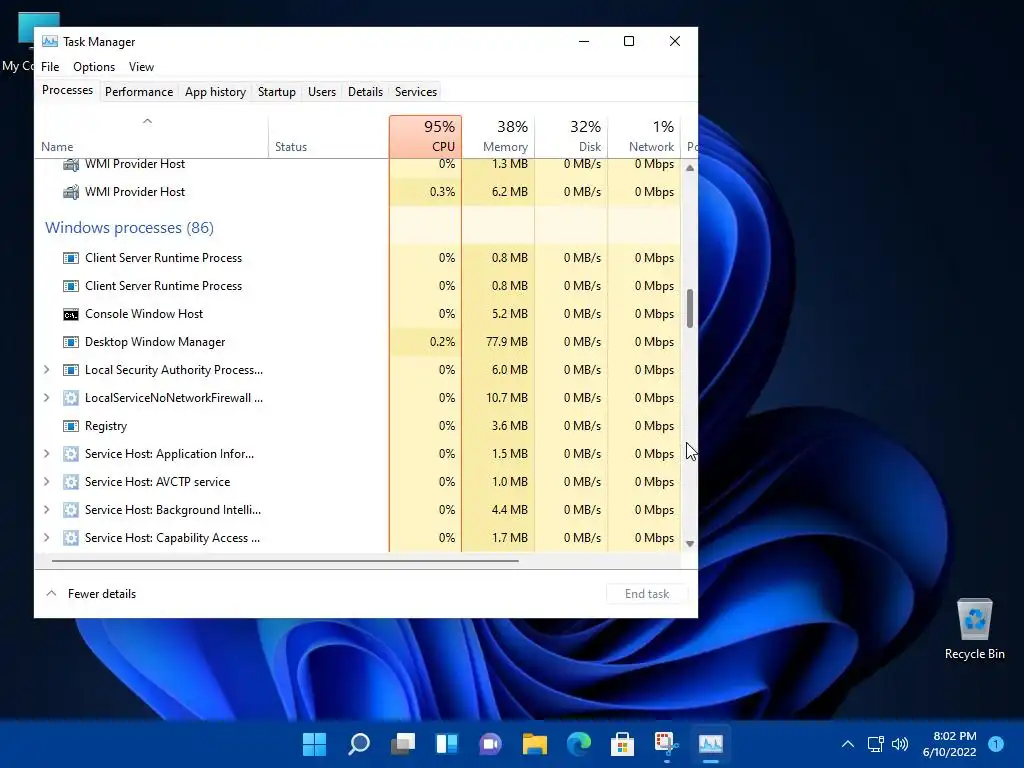Viewport: 1024px width, 768px height.
Task: Sort by the Memory column header
Action: pyautogui.click(x=498, y=136)
